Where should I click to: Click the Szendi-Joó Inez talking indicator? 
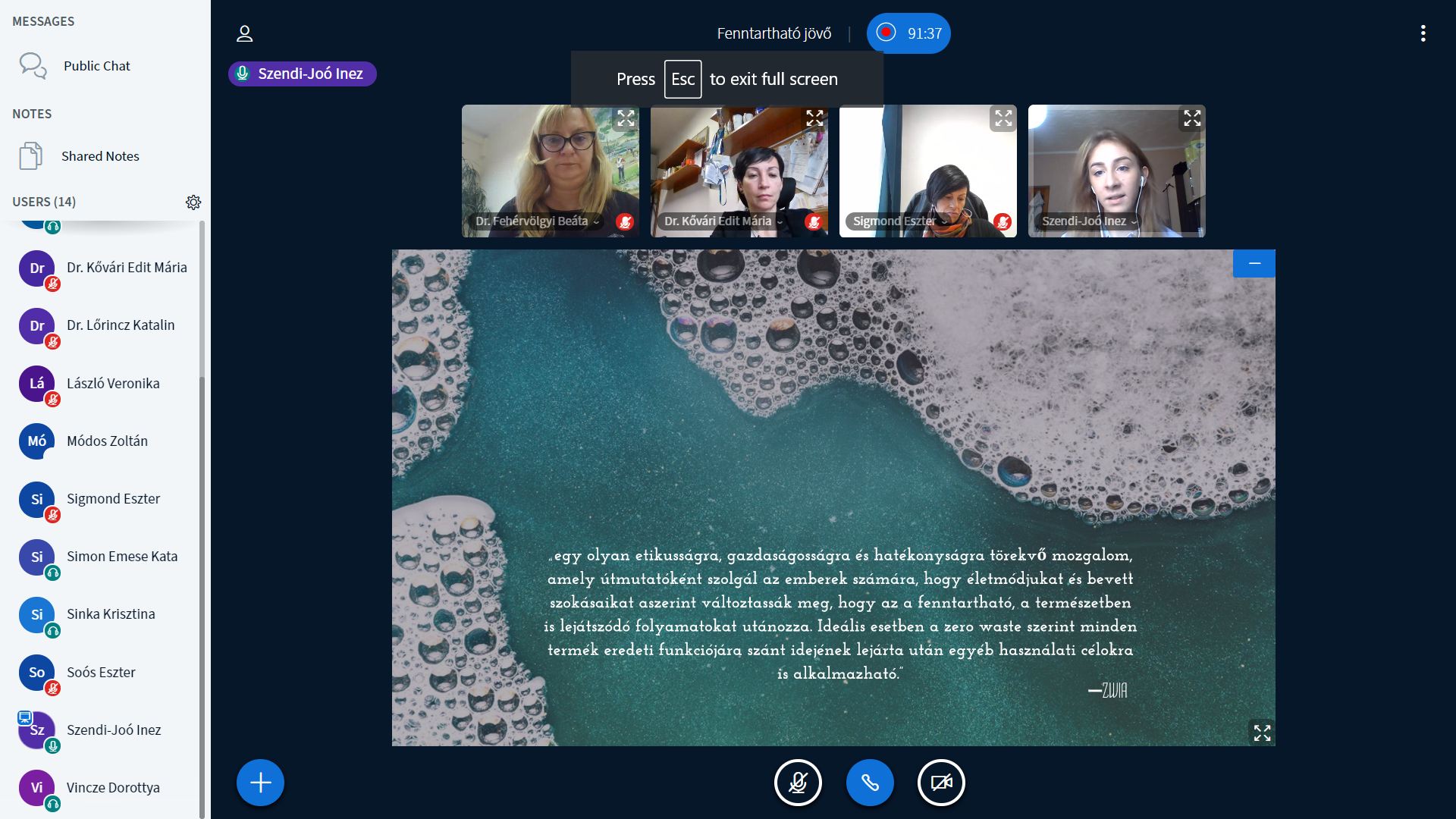point(303,74)
